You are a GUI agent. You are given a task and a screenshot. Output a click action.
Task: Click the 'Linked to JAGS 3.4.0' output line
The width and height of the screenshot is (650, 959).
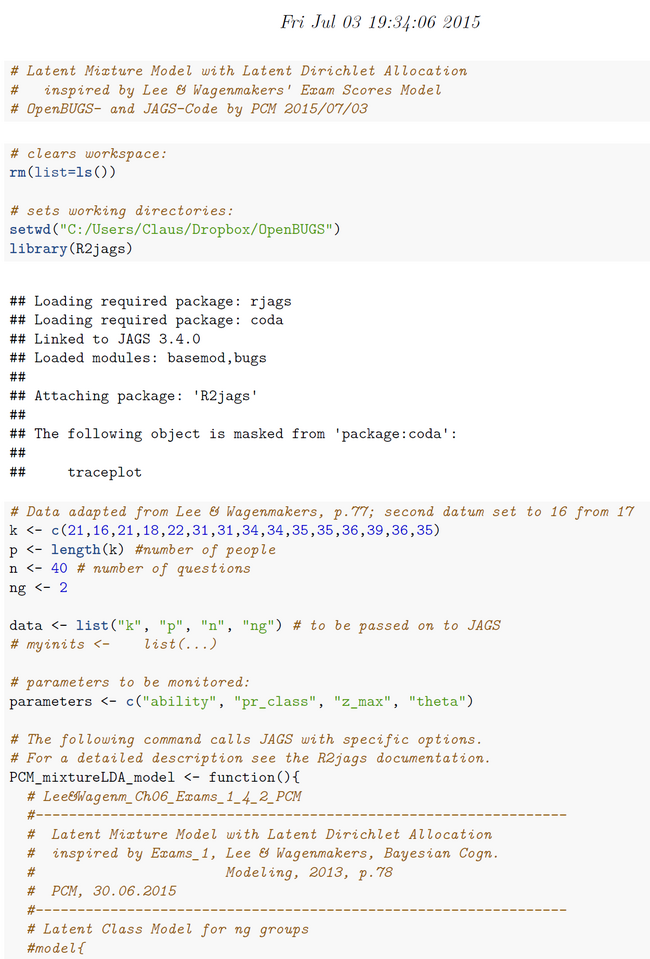click(105, 339)
